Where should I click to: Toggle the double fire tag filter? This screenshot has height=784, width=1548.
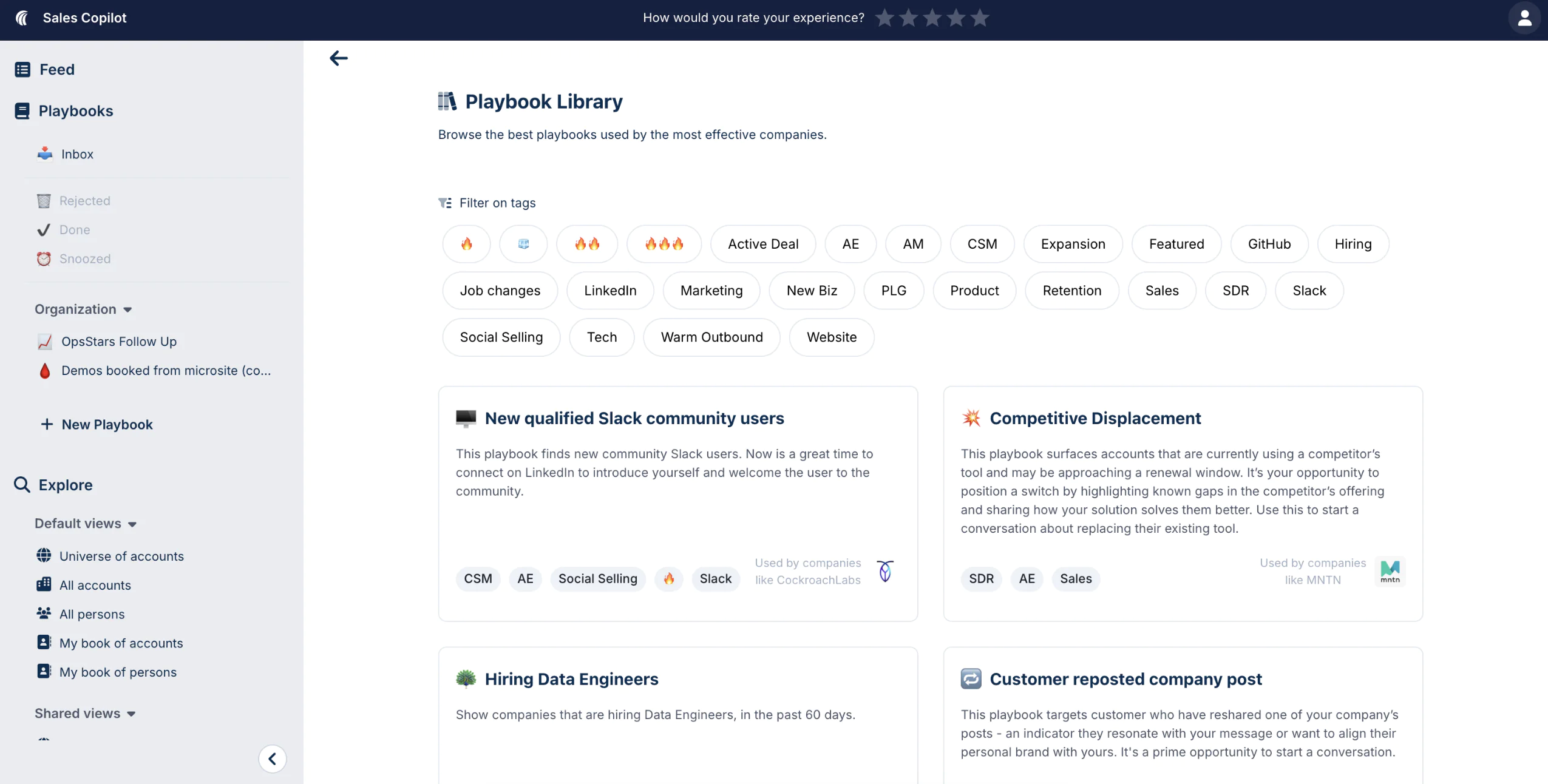point(587,244)
